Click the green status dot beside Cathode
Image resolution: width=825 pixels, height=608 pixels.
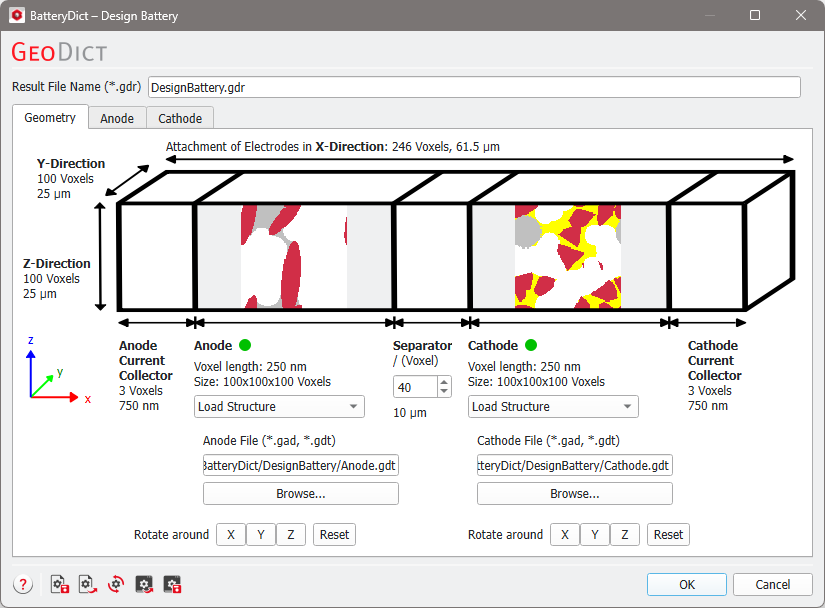[x=531, y=345]
